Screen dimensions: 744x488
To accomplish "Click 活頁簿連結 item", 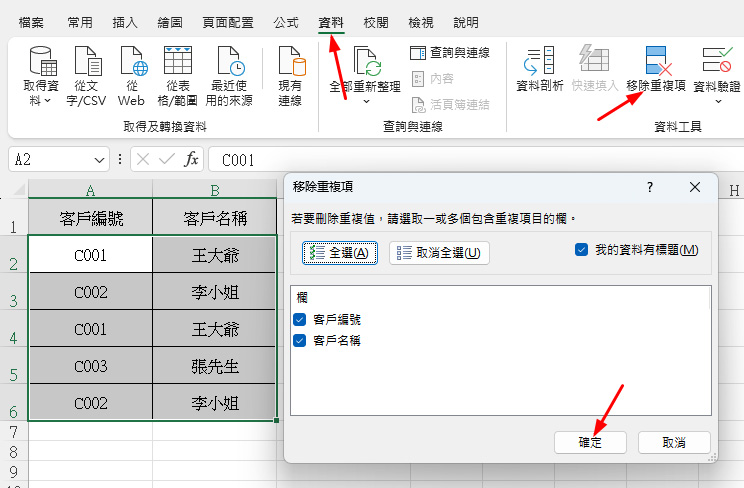I will (450, 104).
